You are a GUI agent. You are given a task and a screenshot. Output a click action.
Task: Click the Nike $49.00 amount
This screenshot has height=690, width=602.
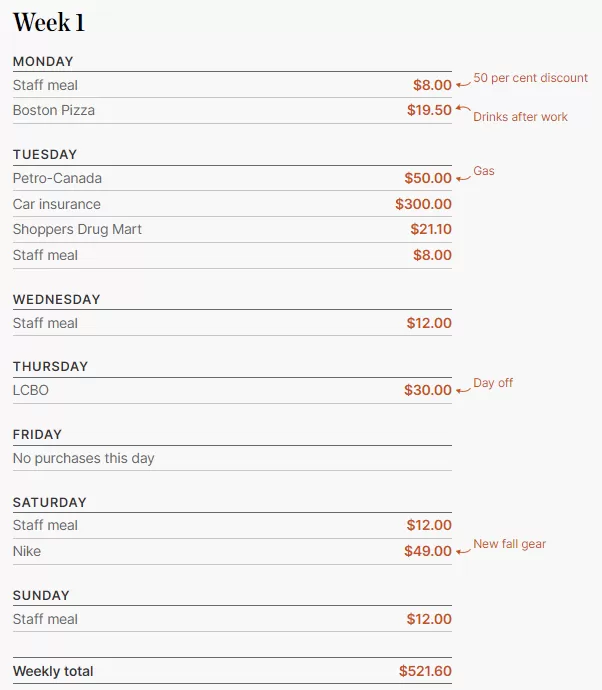click(428, 551)
